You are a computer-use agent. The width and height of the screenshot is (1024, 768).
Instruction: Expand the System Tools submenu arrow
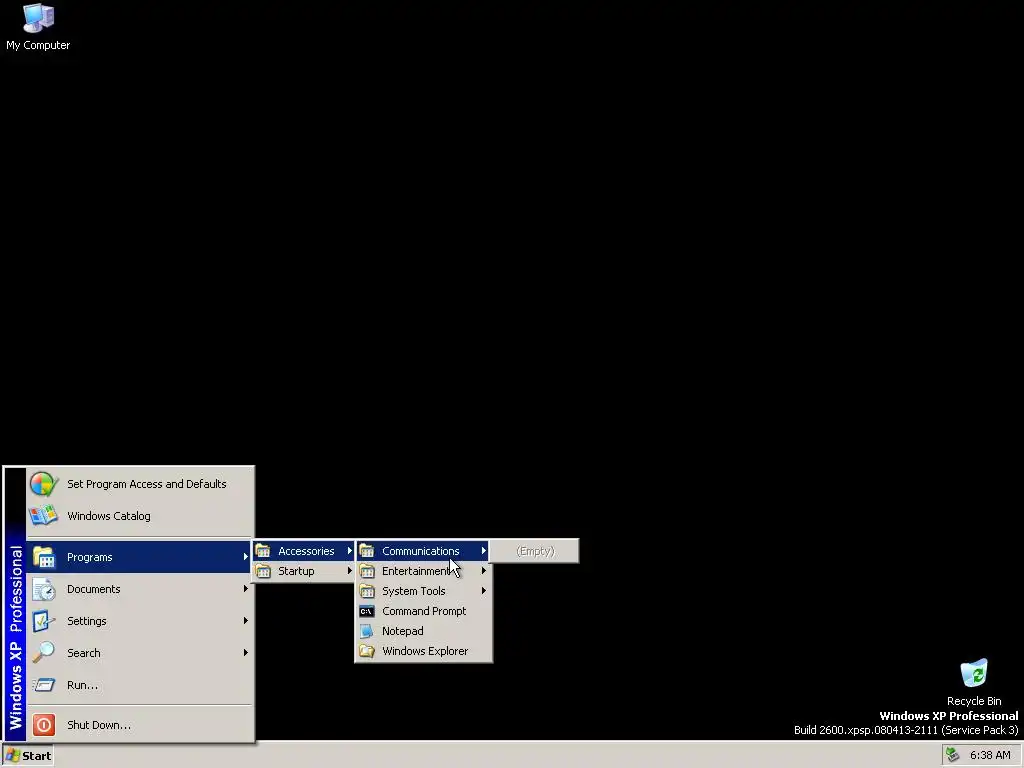(x=483, y=591)
